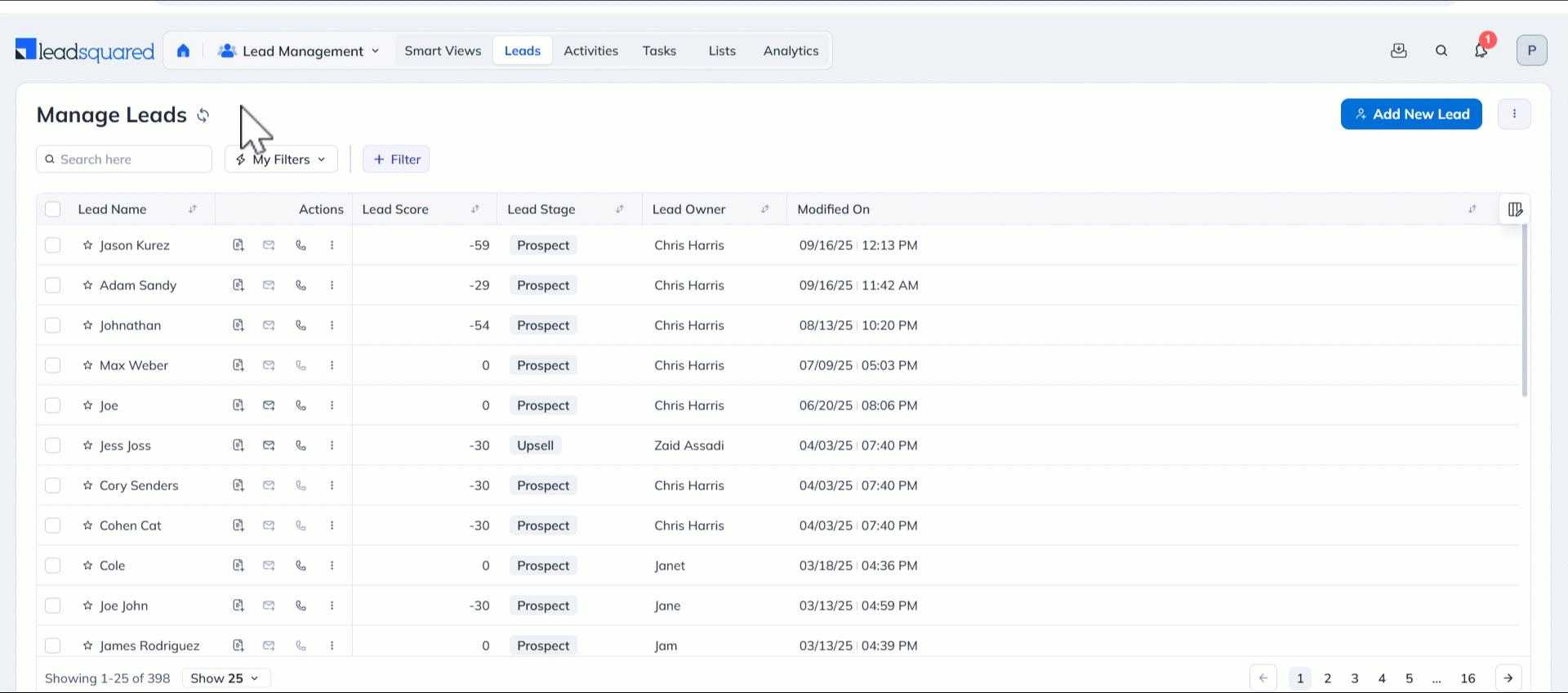Open column customization icon in table header

pyautogui.click(x=1515, y=209)
